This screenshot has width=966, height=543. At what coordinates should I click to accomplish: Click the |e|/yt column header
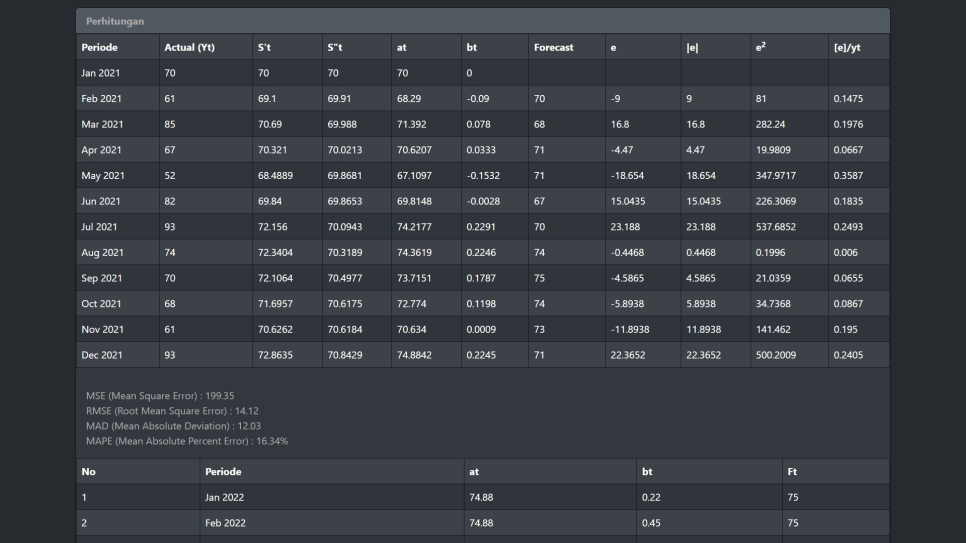846,47
